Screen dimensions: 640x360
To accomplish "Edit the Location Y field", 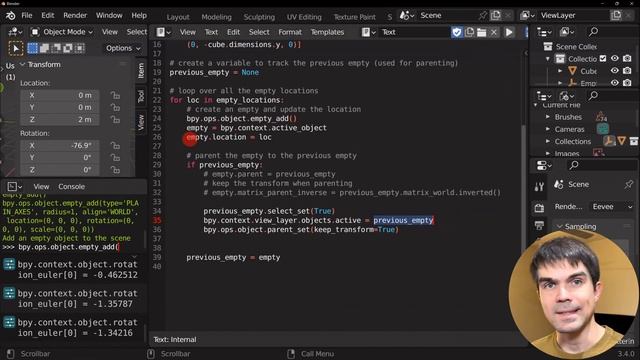I will coord(60,107).
